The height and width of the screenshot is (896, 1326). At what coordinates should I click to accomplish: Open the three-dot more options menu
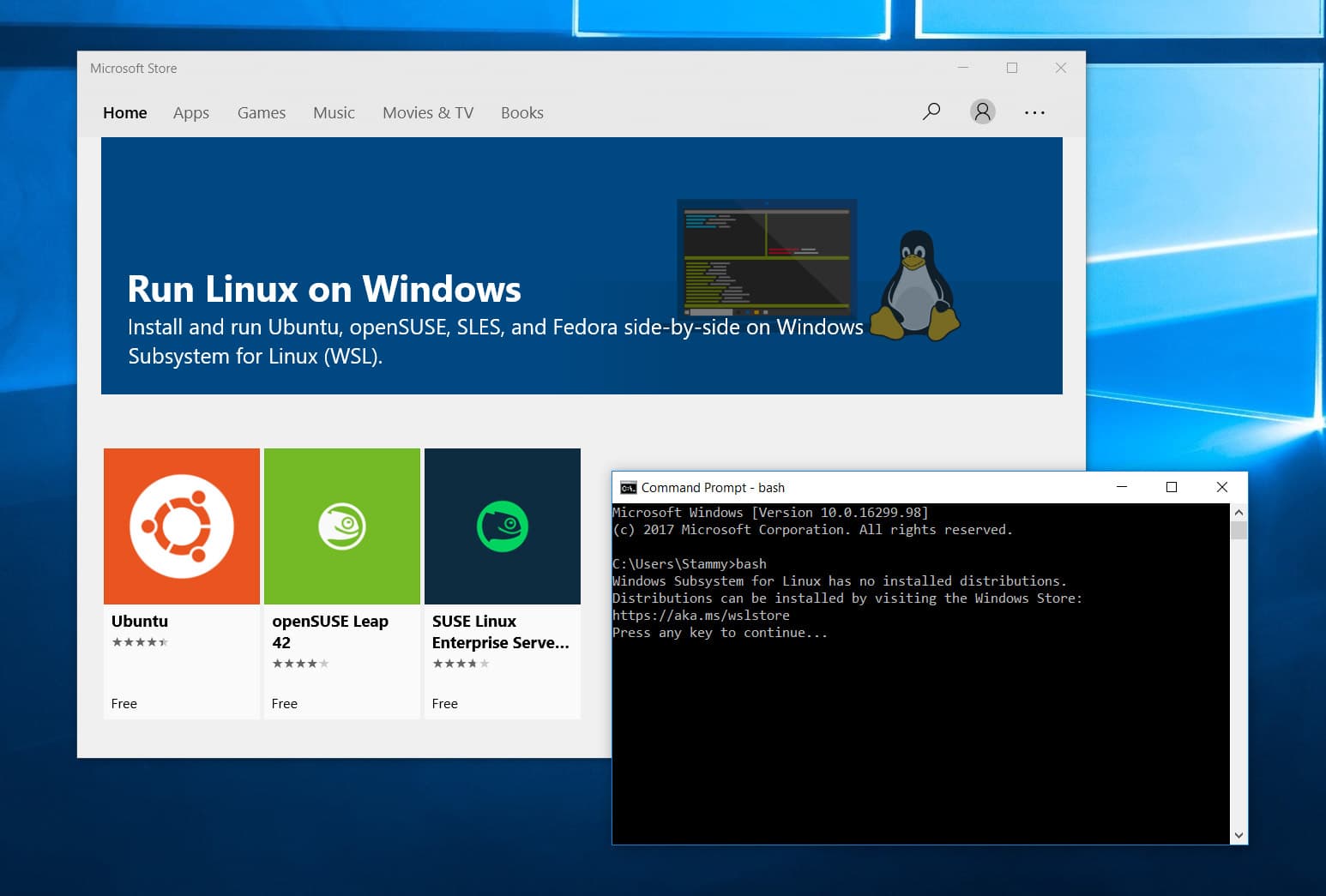pyautogui.click(x=1034, y=112)
